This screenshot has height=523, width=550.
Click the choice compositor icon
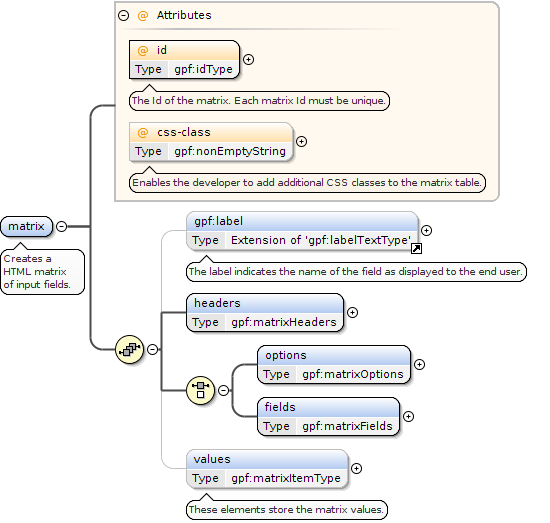click(200, 390)
